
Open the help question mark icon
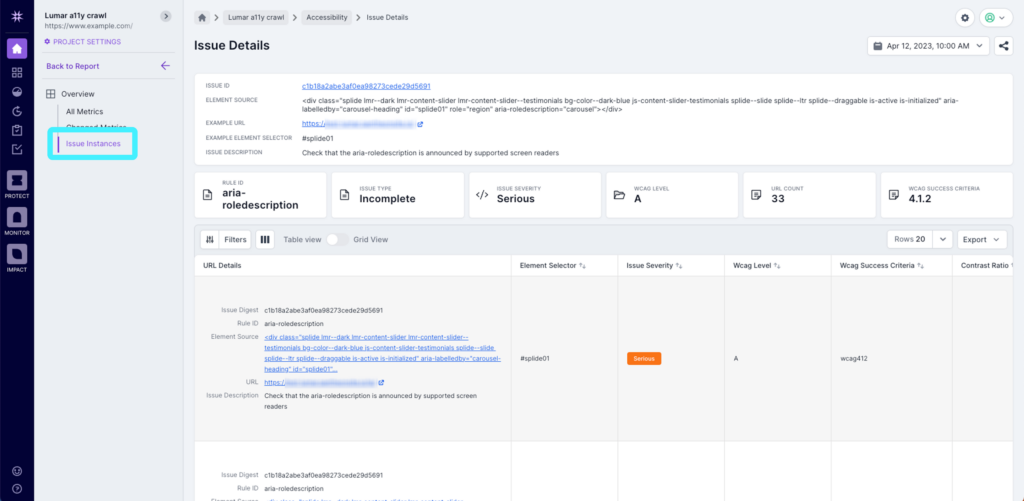pos(17,488)
